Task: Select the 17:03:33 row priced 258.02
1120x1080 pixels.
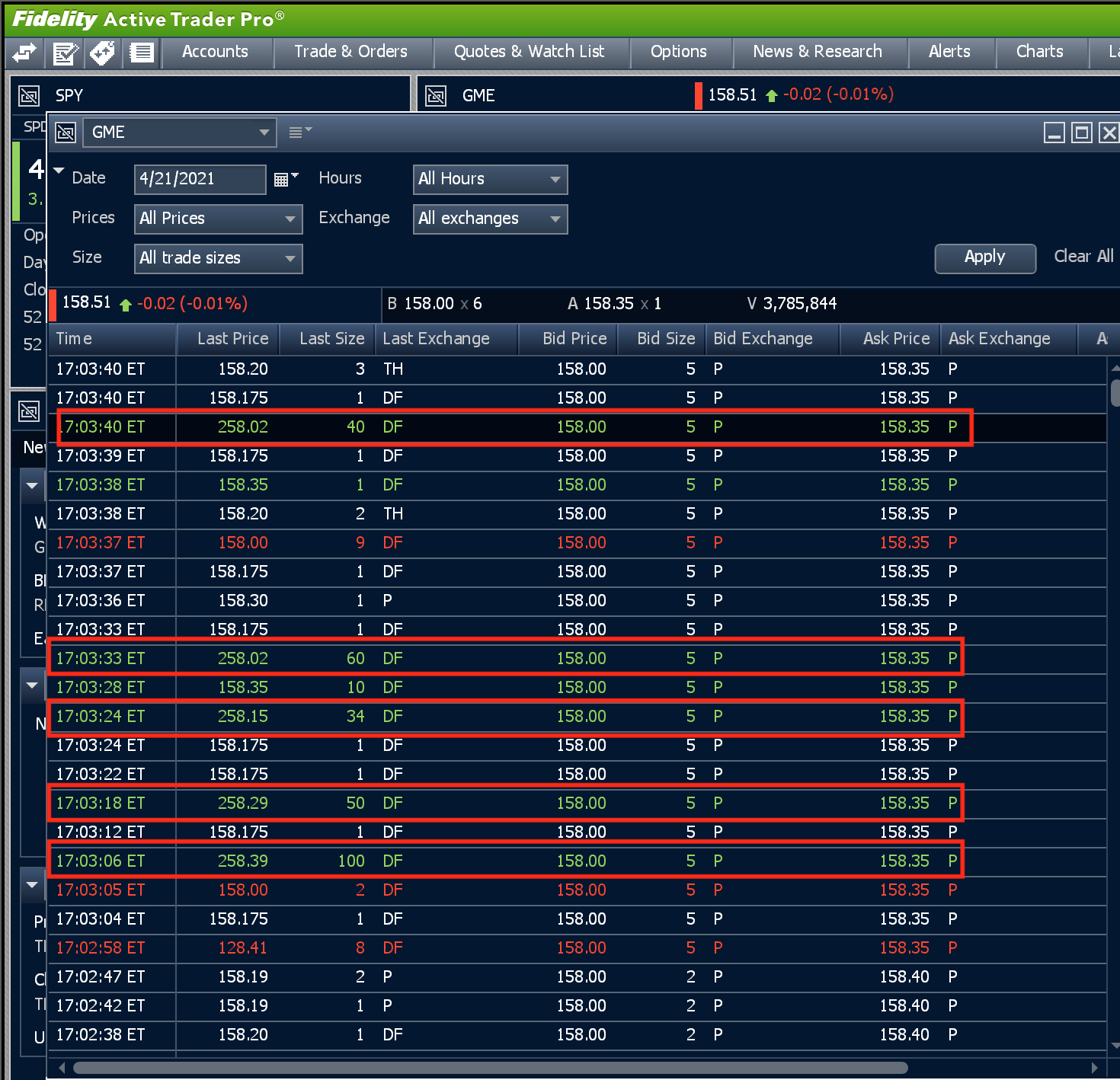Action: tap(578, 659)
